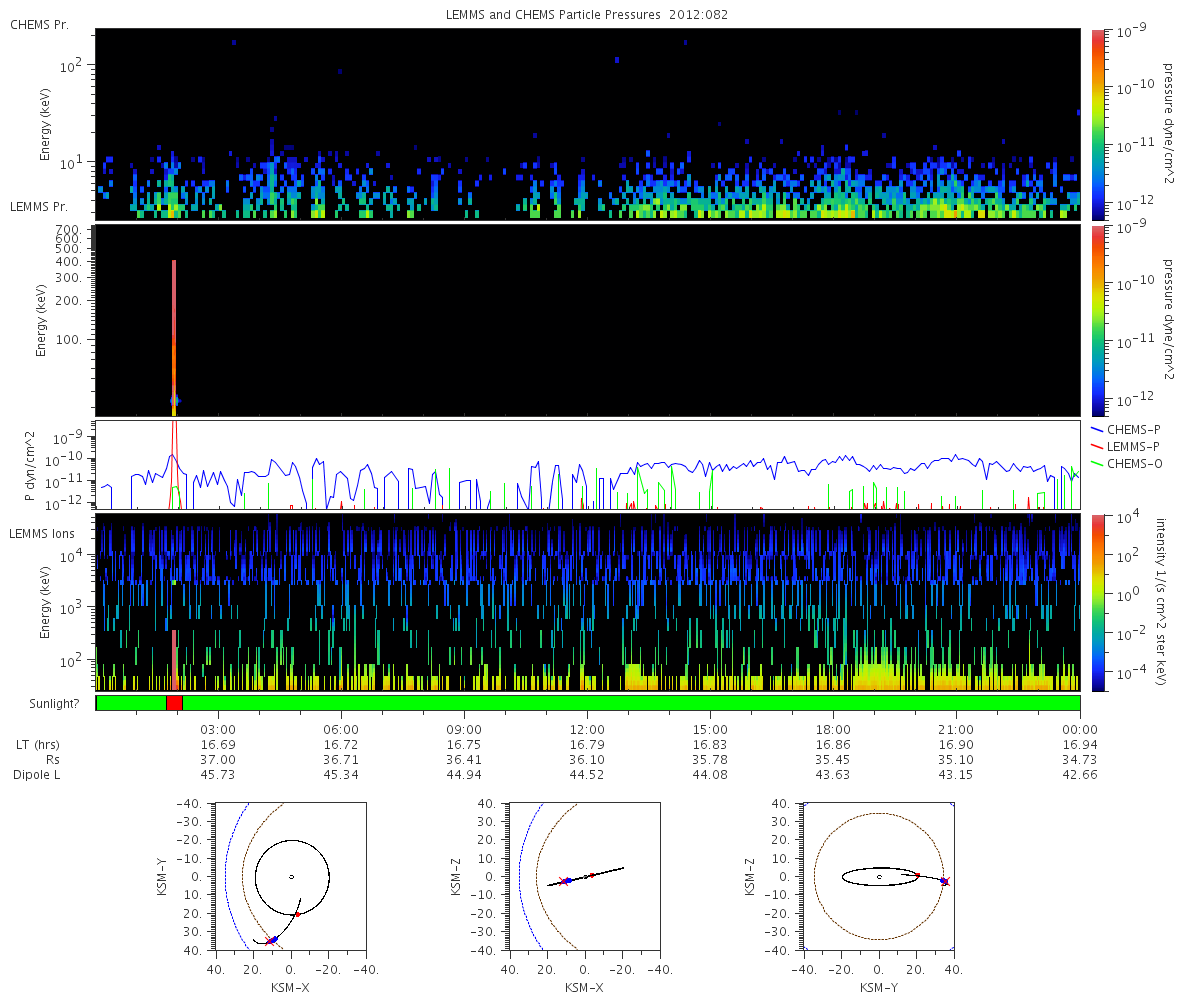The width and height of the screenshot is (1200, 1000).
Task: Click the LEMMS Ions intensity color scale
Action: coord(1098,602)
